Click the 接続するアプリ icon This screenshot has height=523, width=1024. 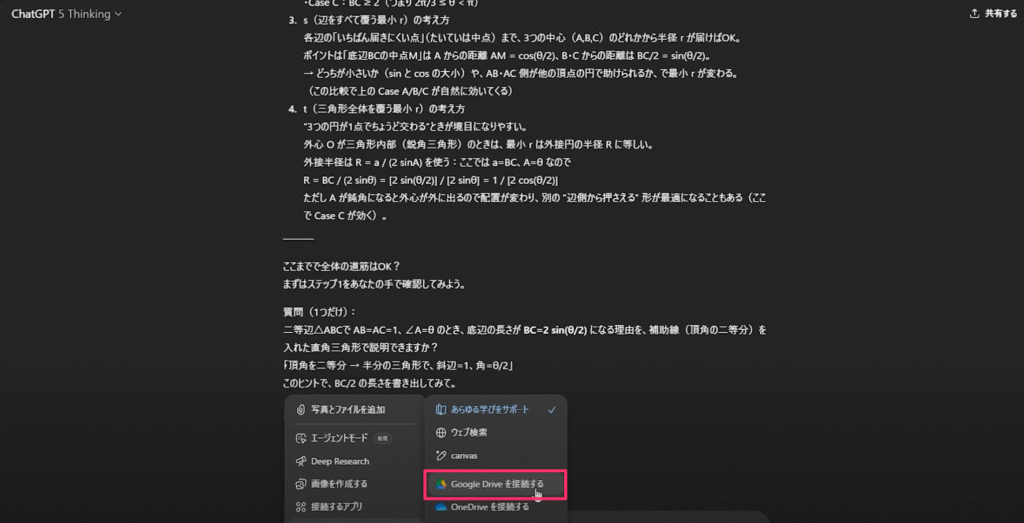(301, 506)
